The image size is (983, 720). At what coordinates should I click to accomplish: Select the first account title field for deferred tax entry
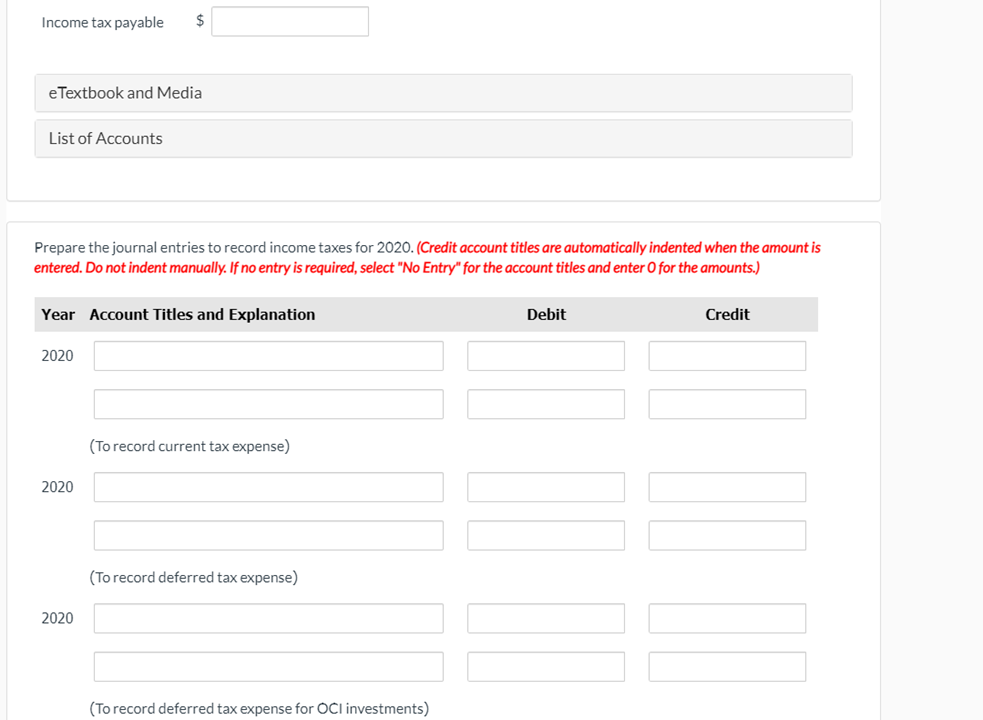coord(268,487)
